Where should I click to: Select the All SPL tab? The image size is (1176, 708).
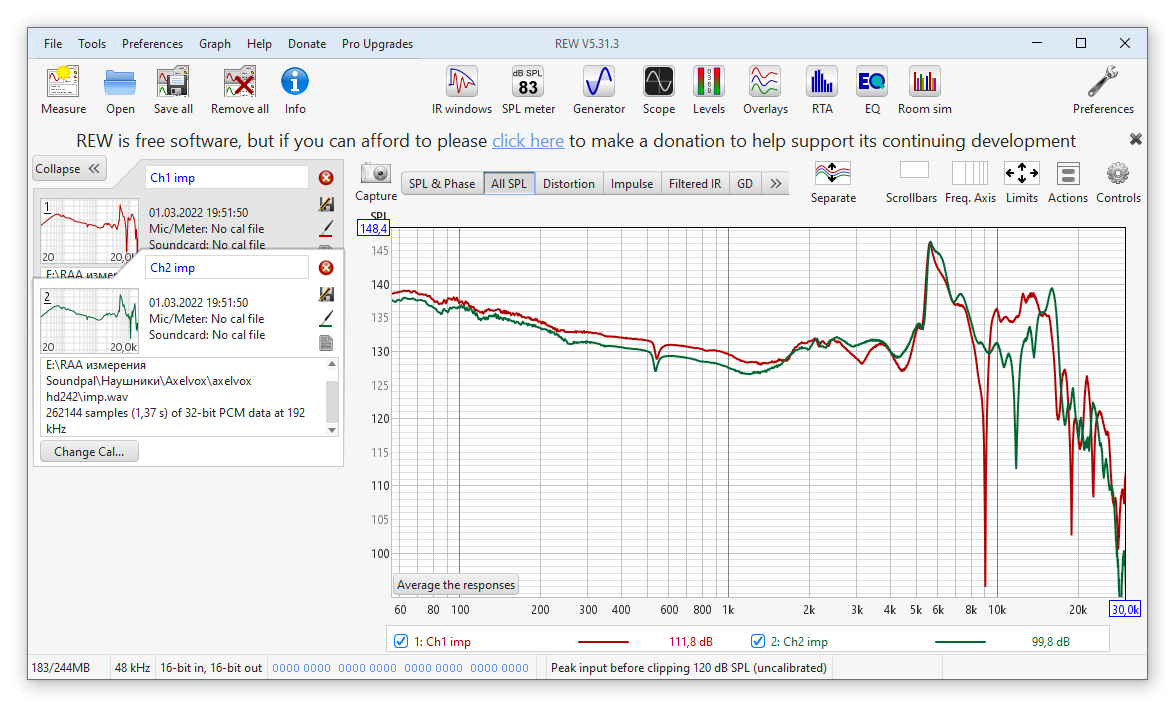pos(508,184)
